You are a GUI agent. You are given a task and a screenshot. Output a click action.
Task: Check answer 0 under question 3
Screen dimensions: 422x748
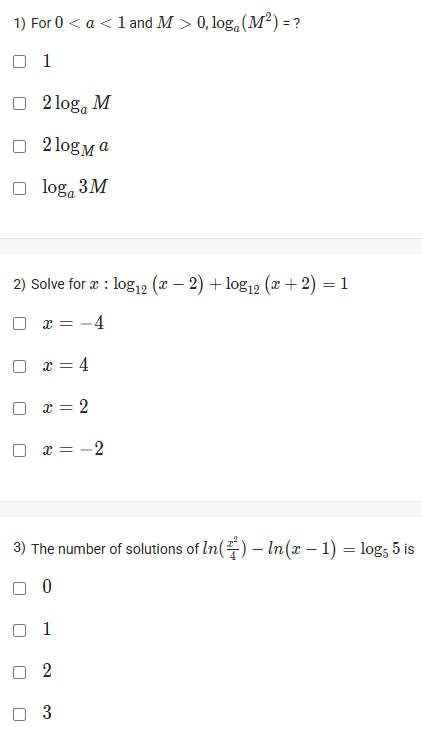pos(19,588)
